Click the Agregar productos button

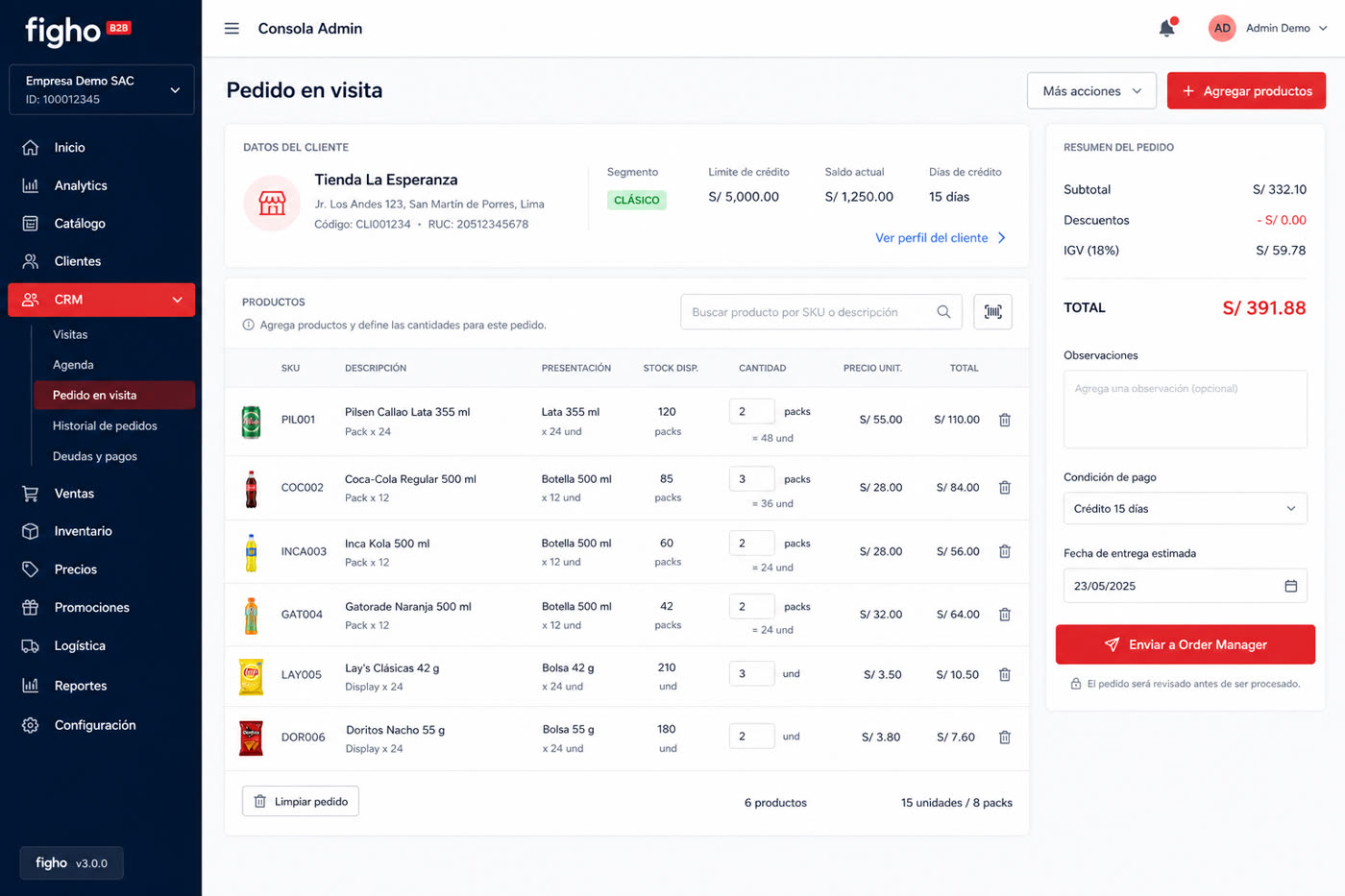[x=1246, y=91]
